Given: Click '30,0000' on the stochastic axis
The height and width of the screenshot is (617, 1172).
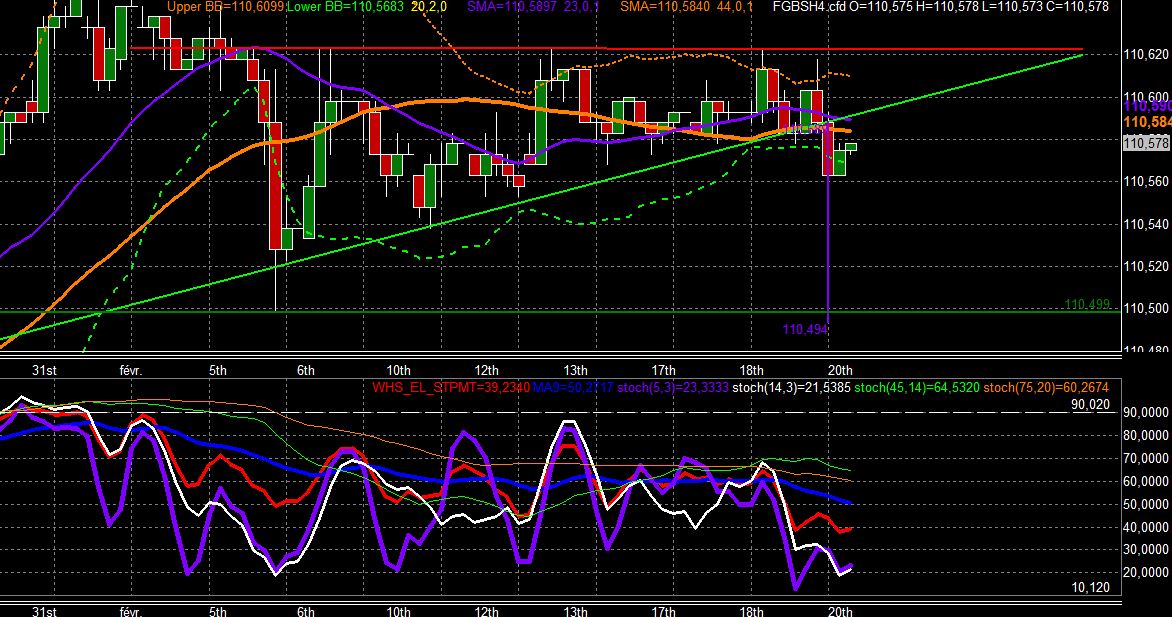Looking at the screenshot, I should pos(1147,550).
